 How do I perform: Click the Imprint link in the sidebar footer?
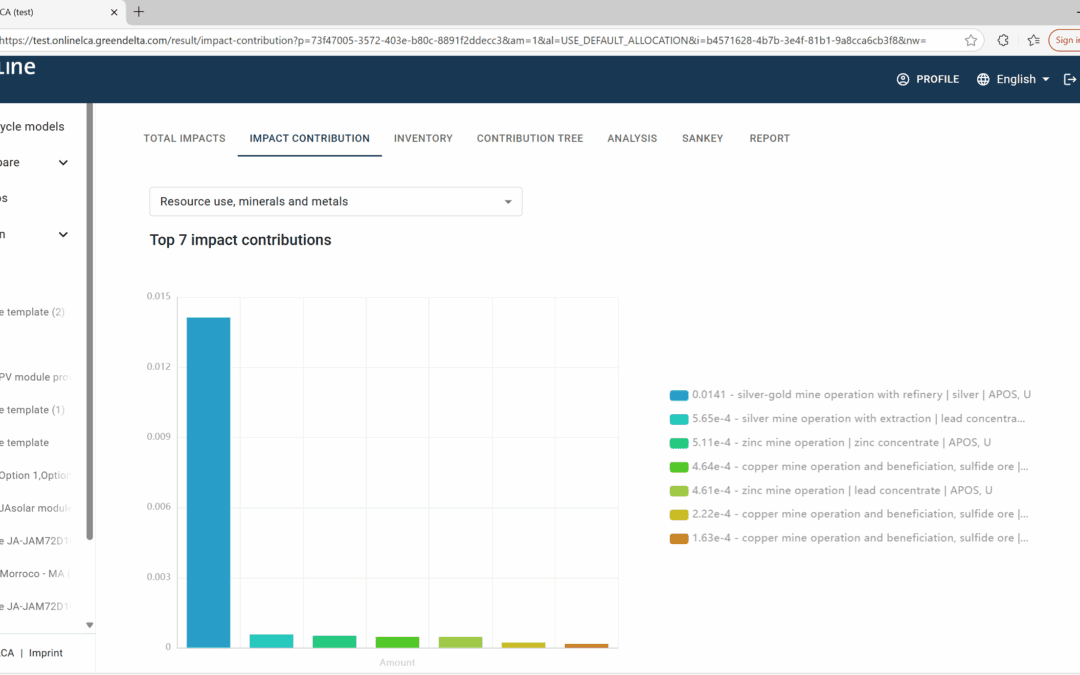[45, 653]
